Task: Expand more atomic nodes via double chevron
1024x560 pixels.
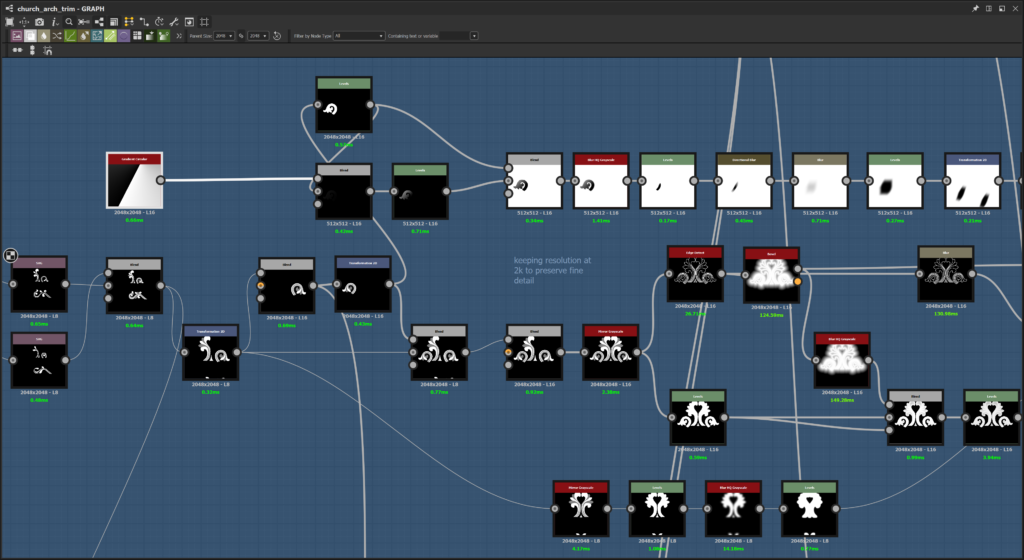Action: click(x=179, y=36)
